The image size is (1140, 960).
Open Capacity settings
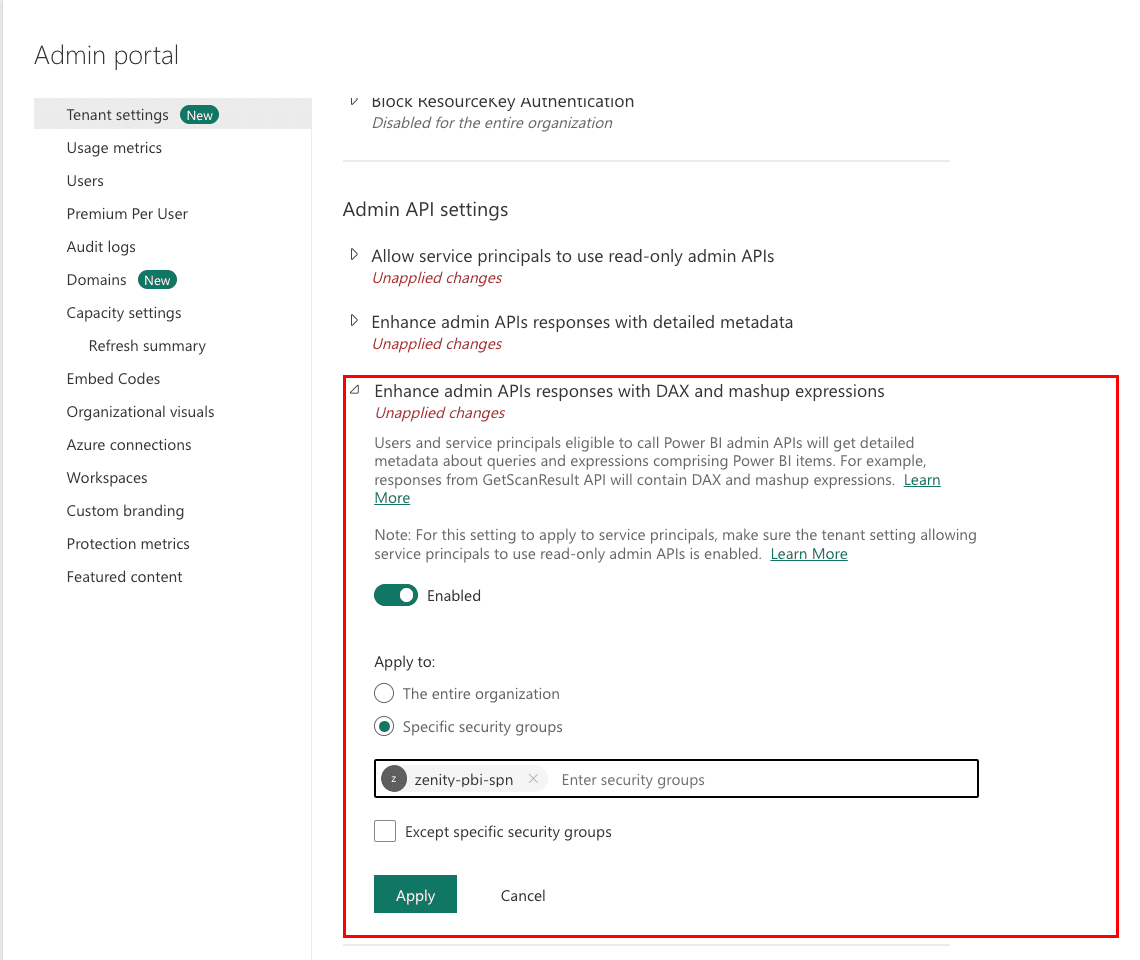(x=124, y=313)
